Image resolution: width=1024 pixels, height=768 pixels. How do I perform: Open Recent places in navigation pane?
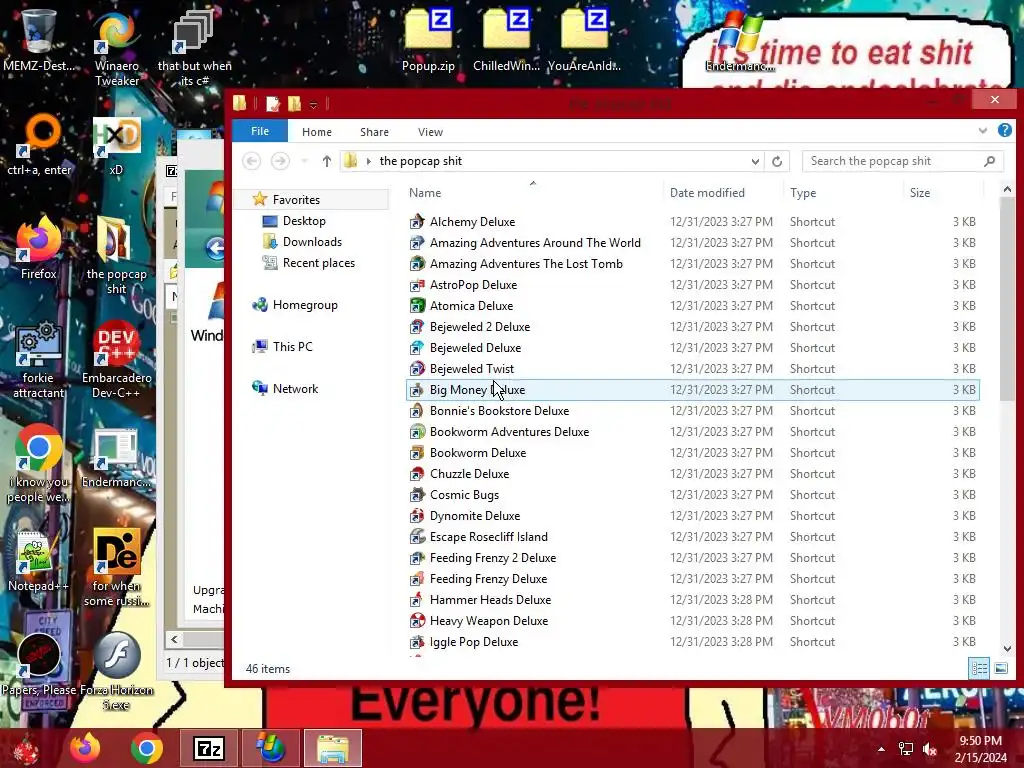click(x=319, y=263)
